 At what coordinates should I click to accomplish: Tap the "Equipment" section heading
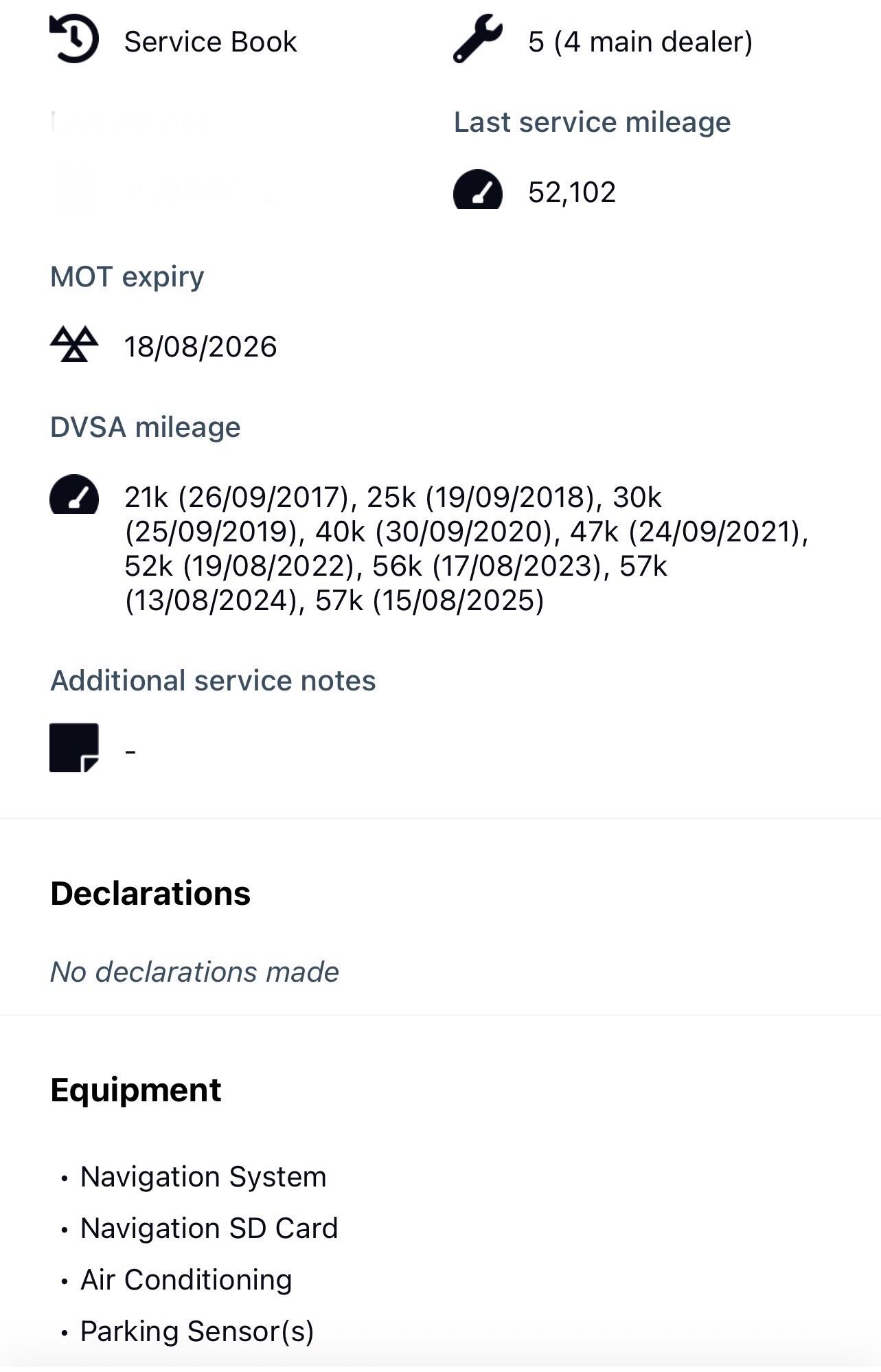136,1090
